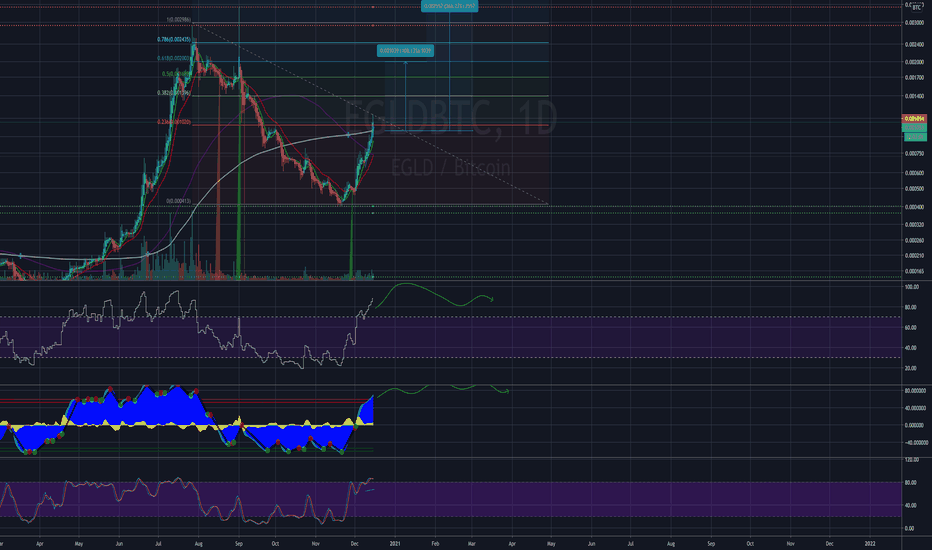Click the lower blue price range measurement label
The image size is (932, 550).
point(405,51)
